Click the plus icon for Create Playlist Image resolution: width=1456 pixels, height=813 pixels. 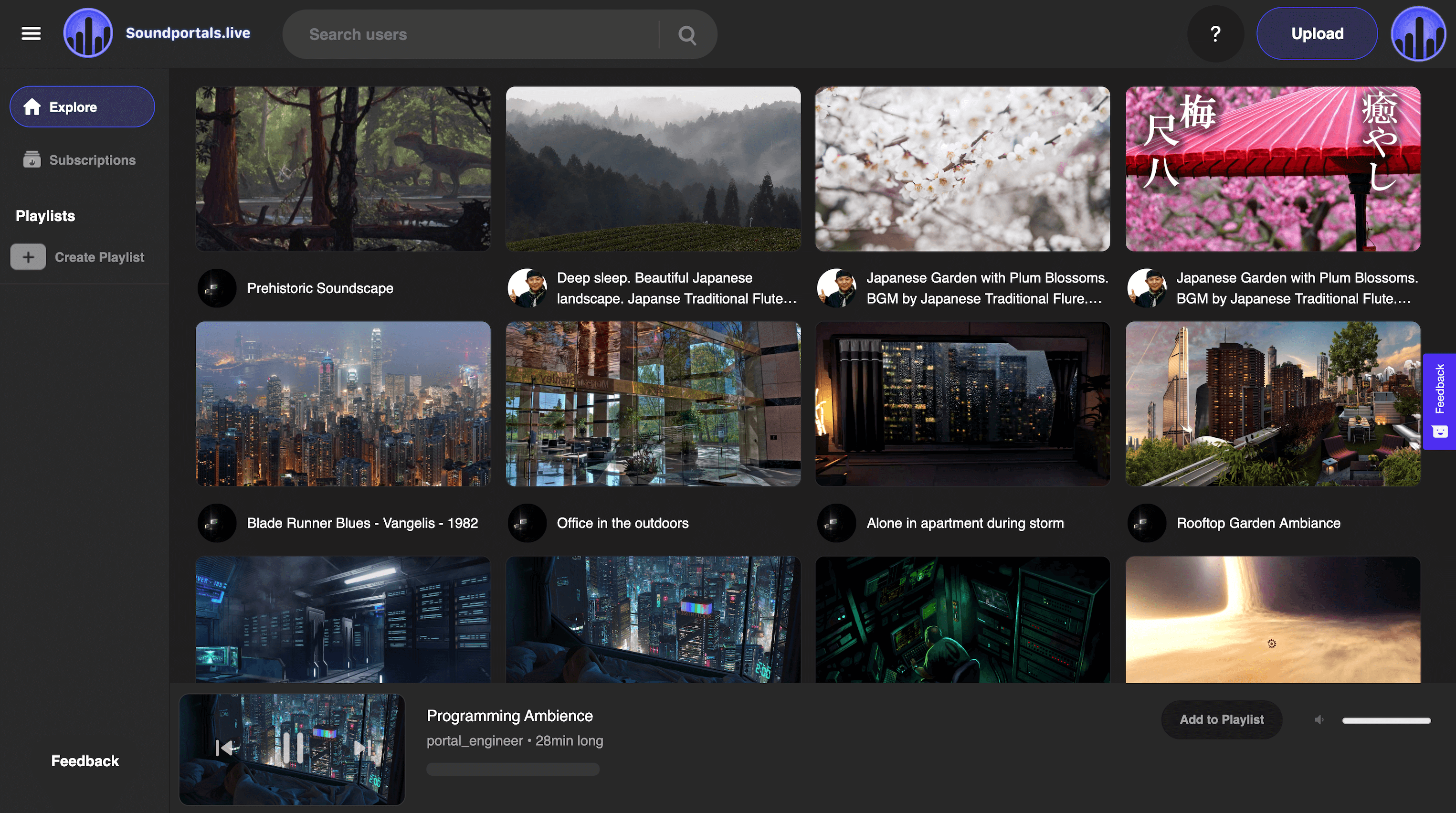coord(28,257)
